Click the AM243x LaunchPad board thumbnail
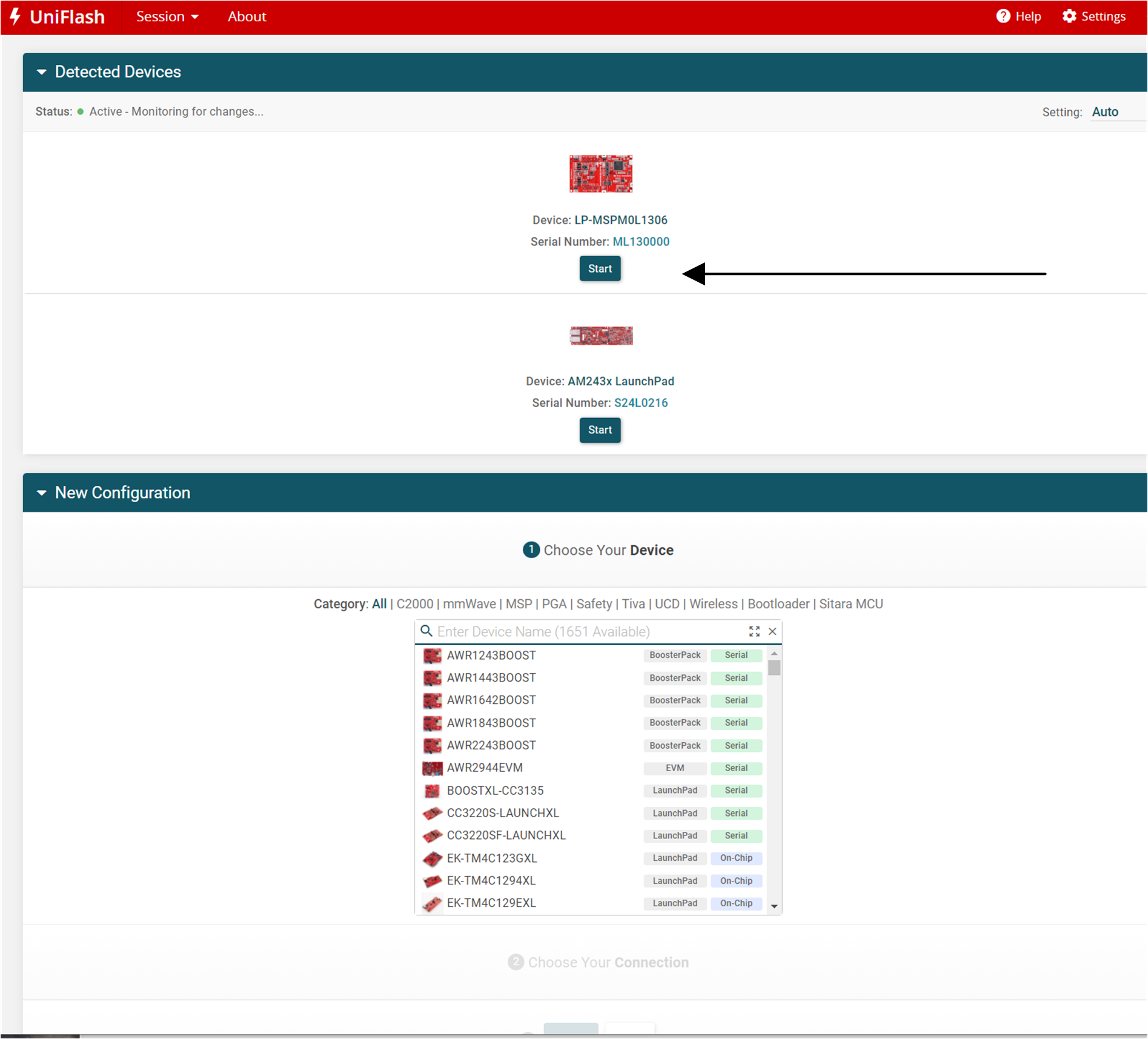This screenshot has height=1039, width=1148. pyautogui.click(x=601, y=335)
